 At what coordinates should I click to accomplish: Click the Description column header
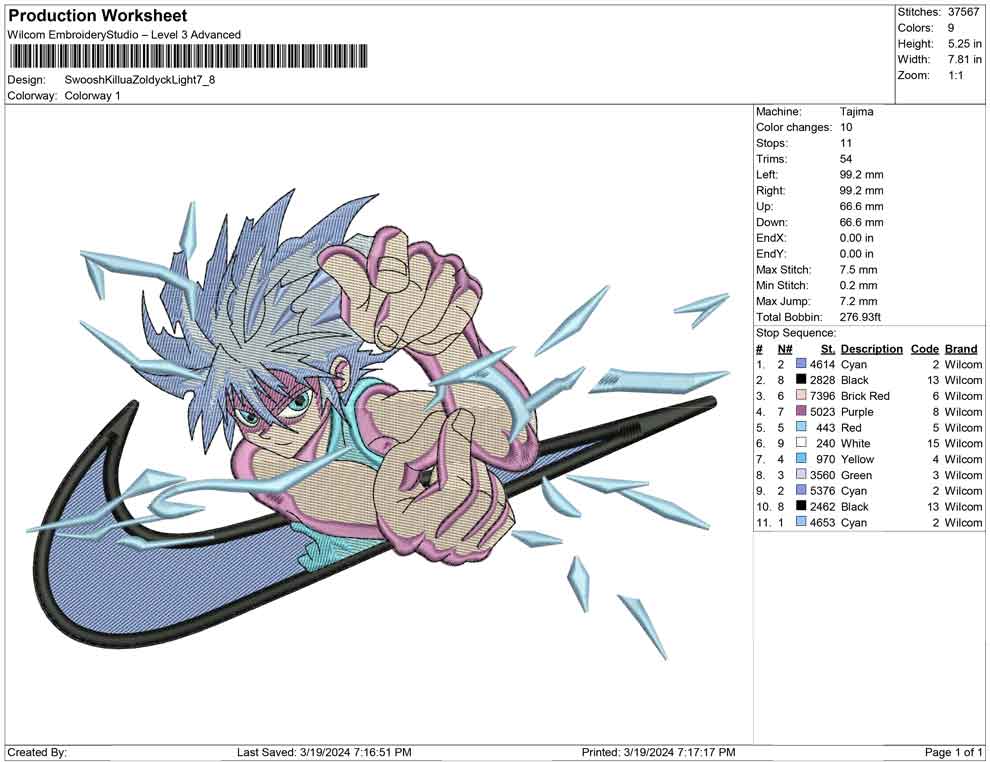click(x=872, y=348)
